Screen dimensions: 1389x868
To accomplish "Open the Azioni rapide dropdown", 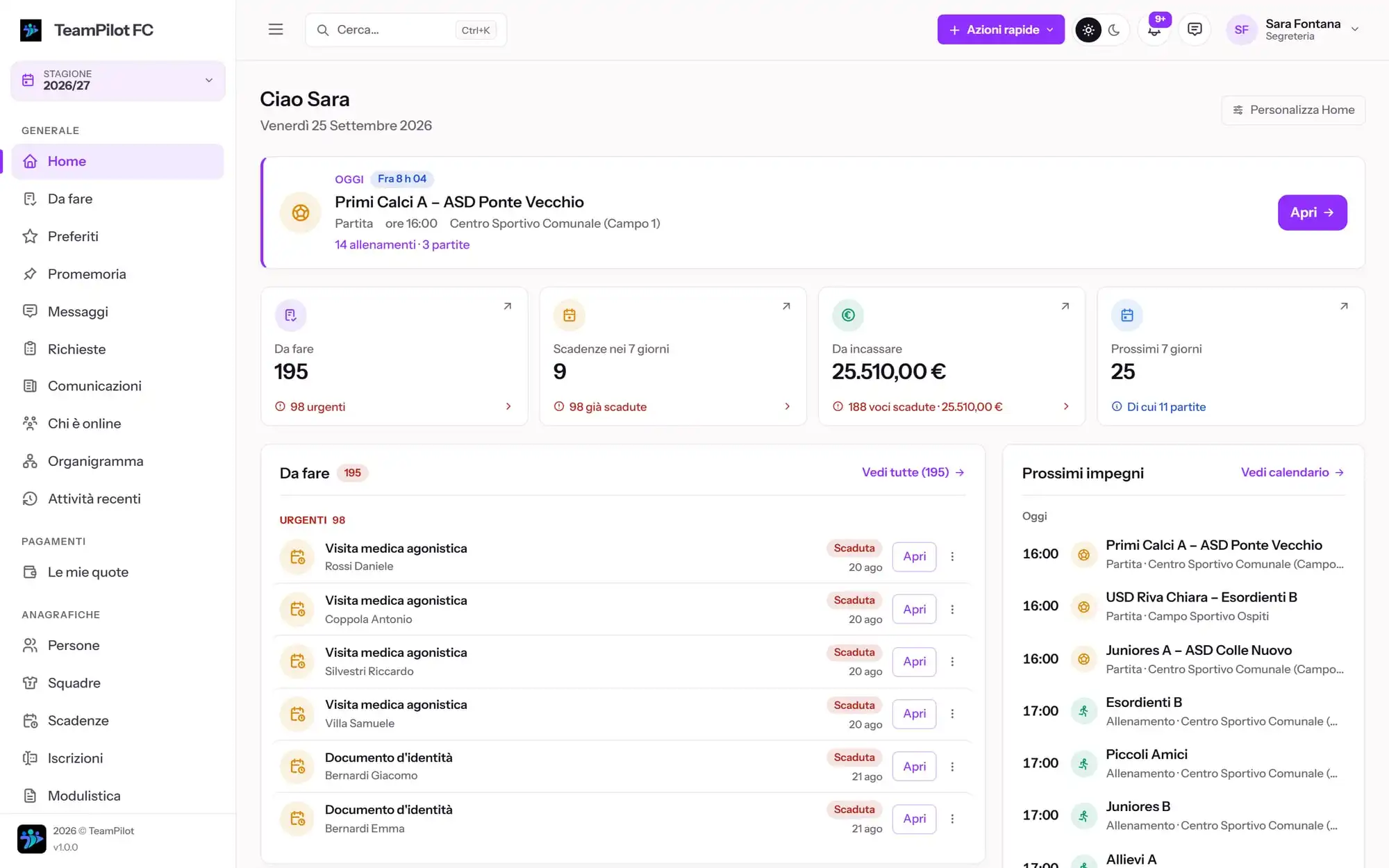I will [x=1001, y=30].
